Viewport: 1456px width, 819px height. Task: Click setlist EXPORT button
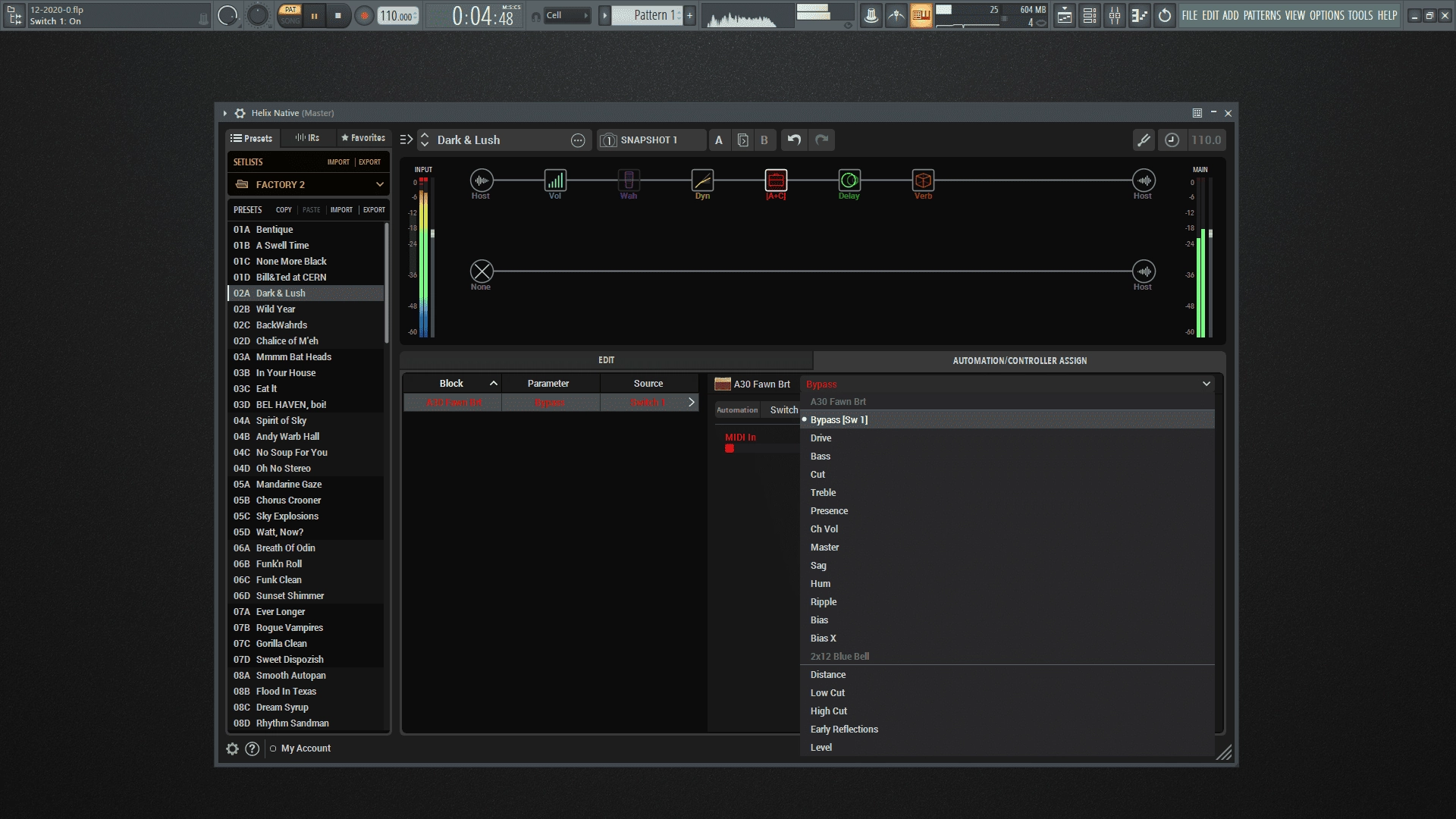tap(370, 162)
